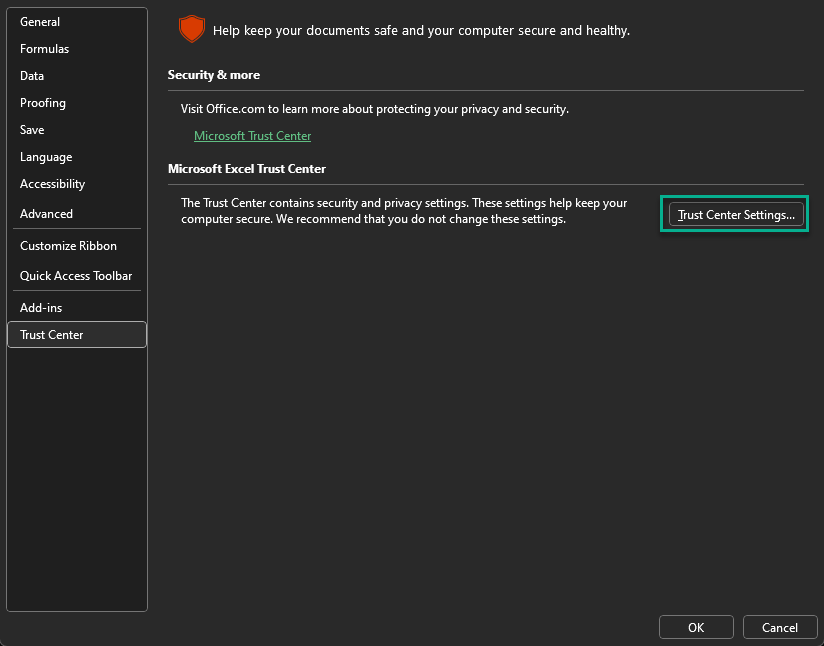Follow the Microsoft Trust Center hyperlink
The width and height of the screenshot is (824, 646).
(252, 136)
